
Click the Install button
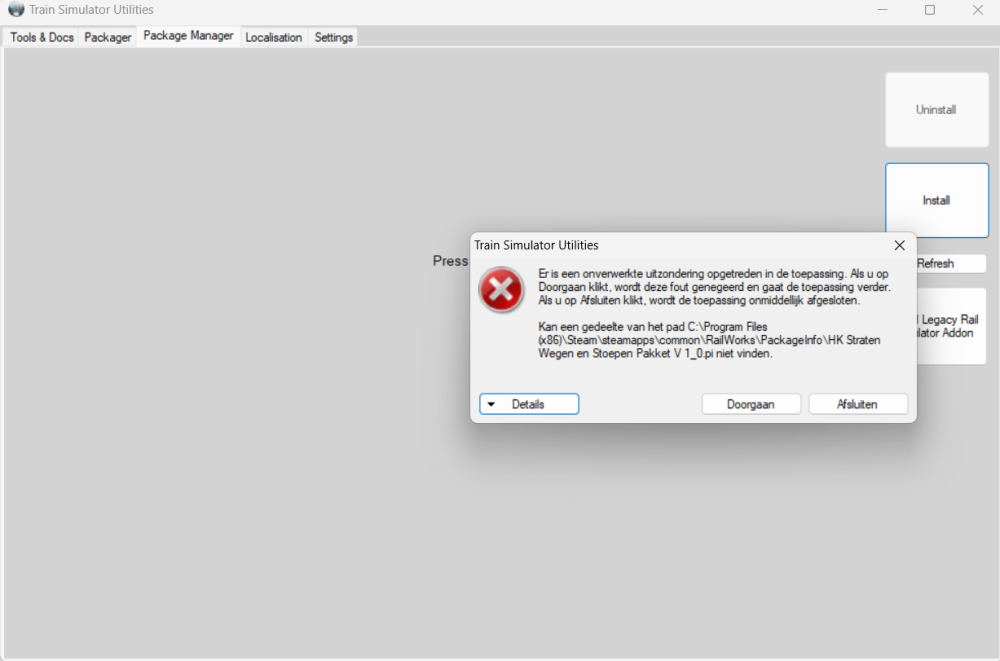936,200
